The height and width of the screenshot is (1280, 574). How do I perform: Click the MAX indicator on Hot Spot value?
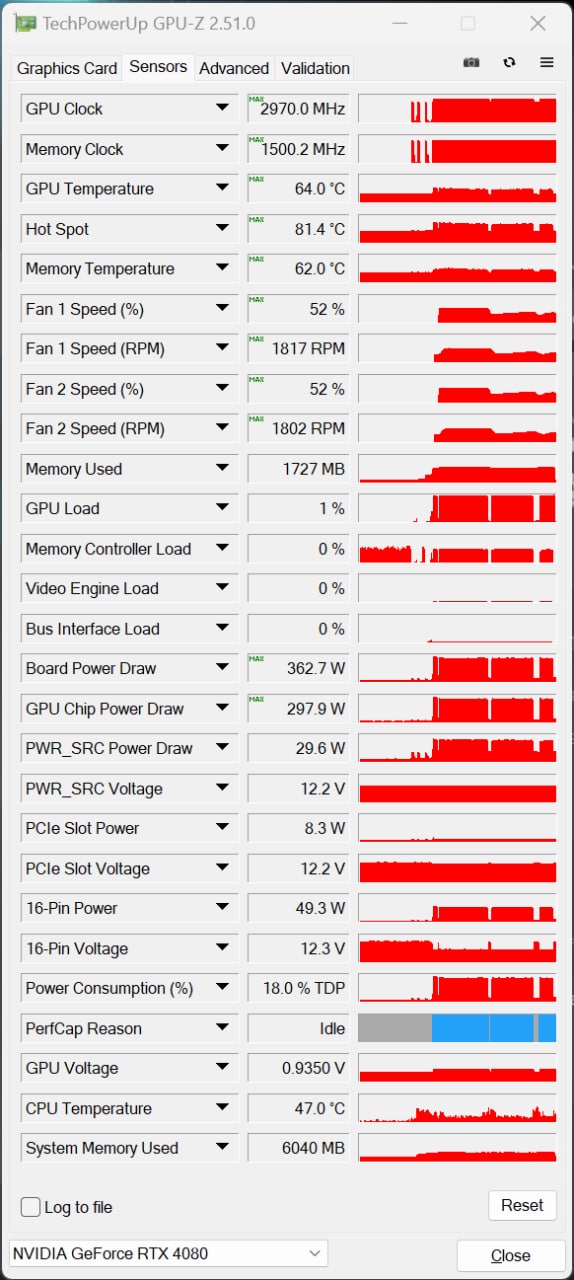pyautogui.click(x=256, y=218)
